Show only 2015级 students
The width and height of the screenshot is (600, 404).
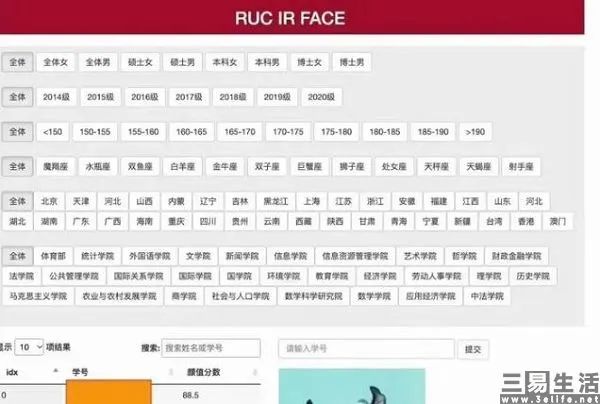click(x=100, y=97)
